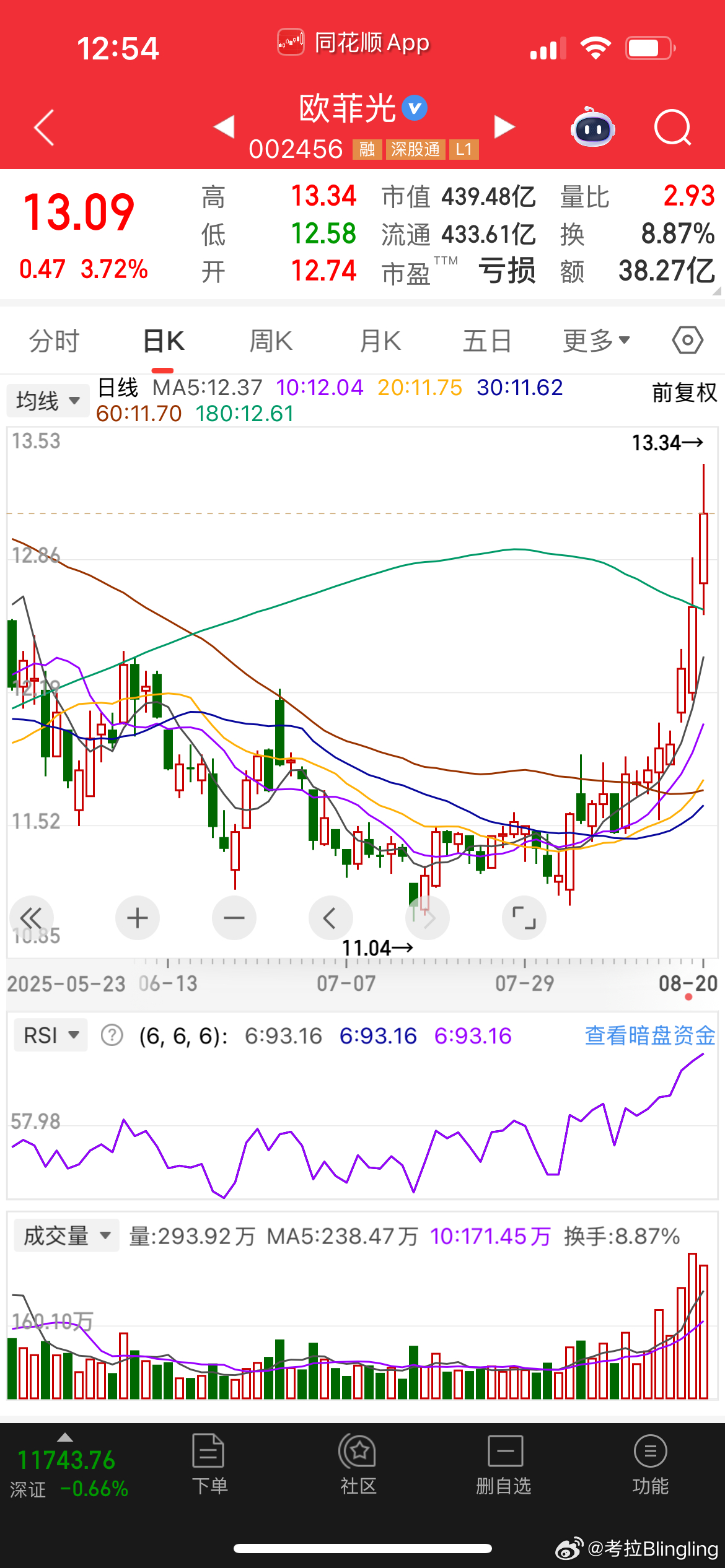Tap the back arrow in header
This screenshot has height=1568, width=725.
click(44, 128)
